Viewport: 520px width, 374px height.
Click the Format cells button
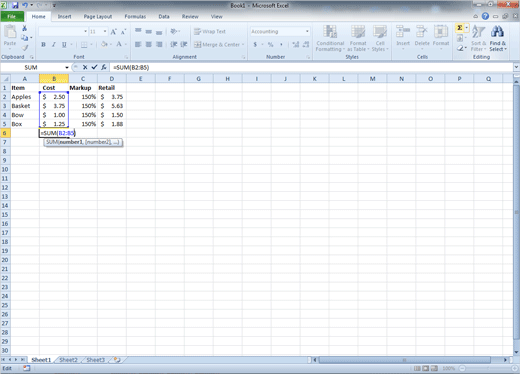[x=441, y=37]
